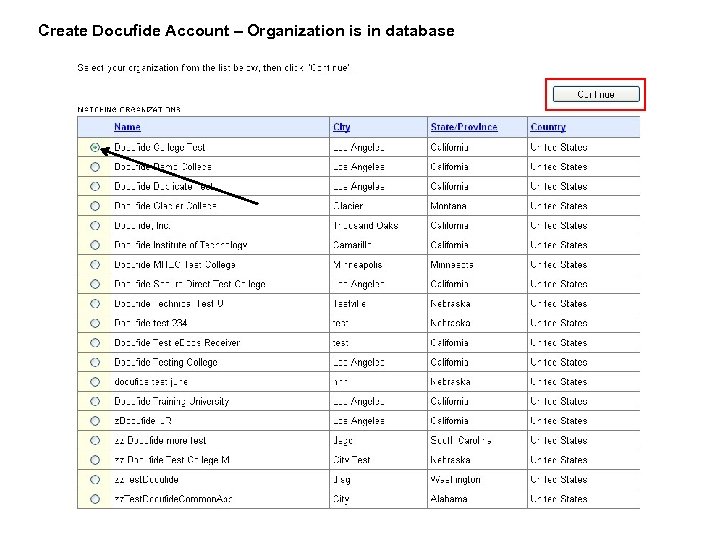
Task: Choose Docufide MNLC Test College radio option
Action: click(95, 264)
